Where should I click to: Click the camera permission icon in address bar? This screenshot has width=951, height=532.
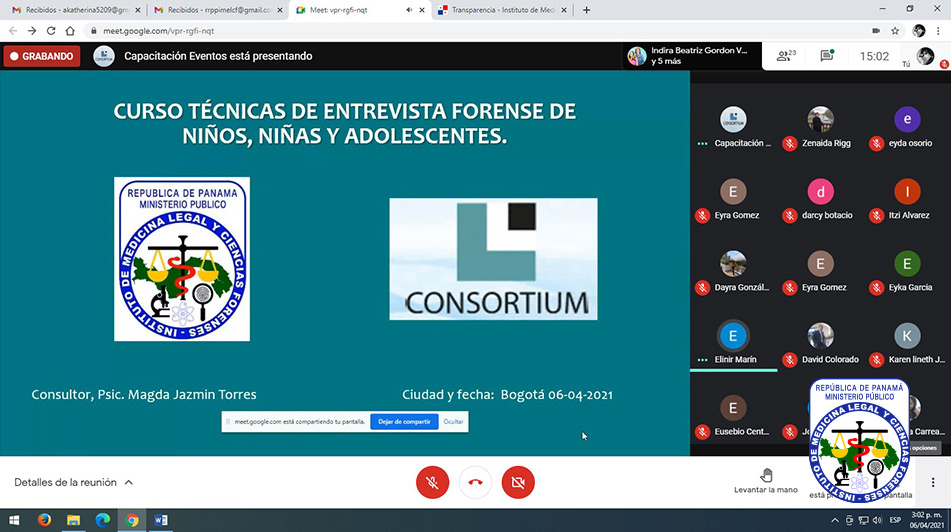(x=876, y=30)
